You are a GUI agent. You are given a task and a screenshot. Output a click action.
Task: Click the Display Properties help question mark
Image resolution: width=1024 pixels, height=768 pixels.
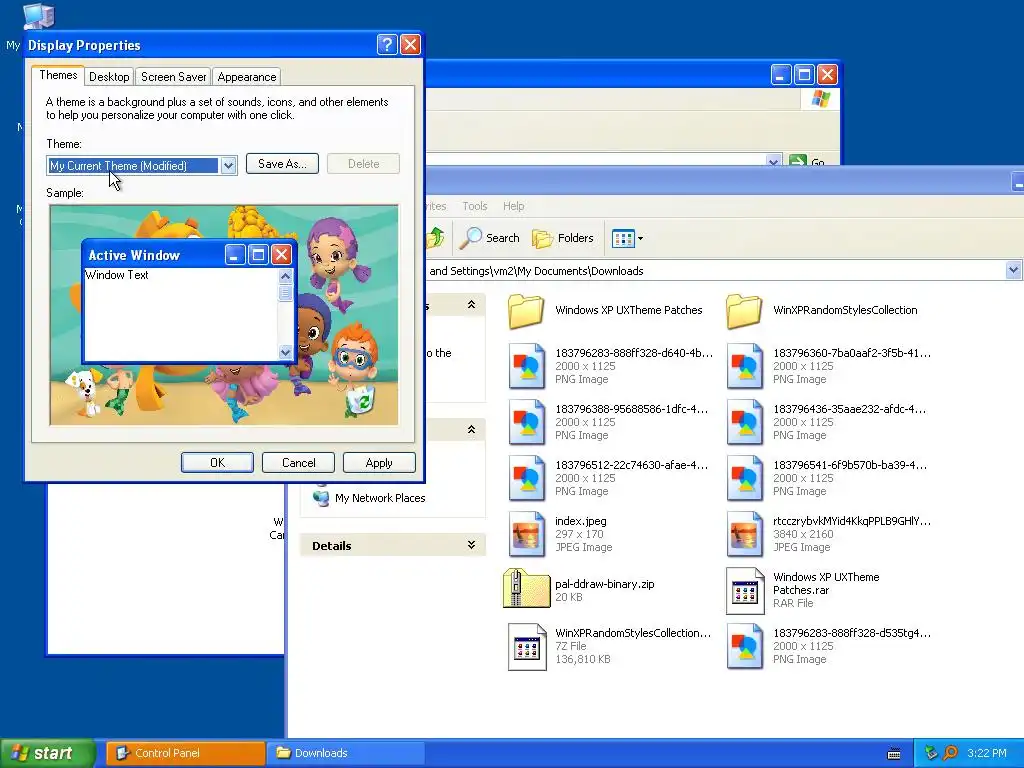coord(387,44)
